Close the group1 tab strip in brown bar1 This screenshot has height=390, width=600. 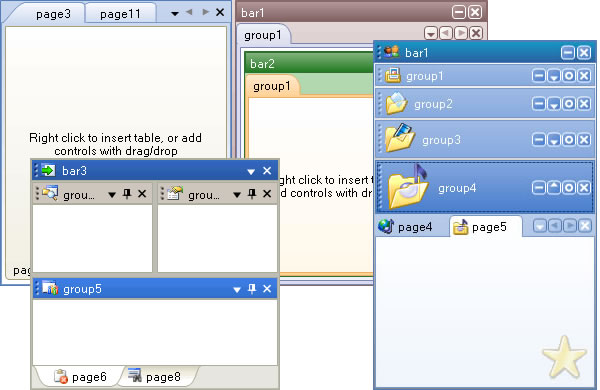point(476,33)
